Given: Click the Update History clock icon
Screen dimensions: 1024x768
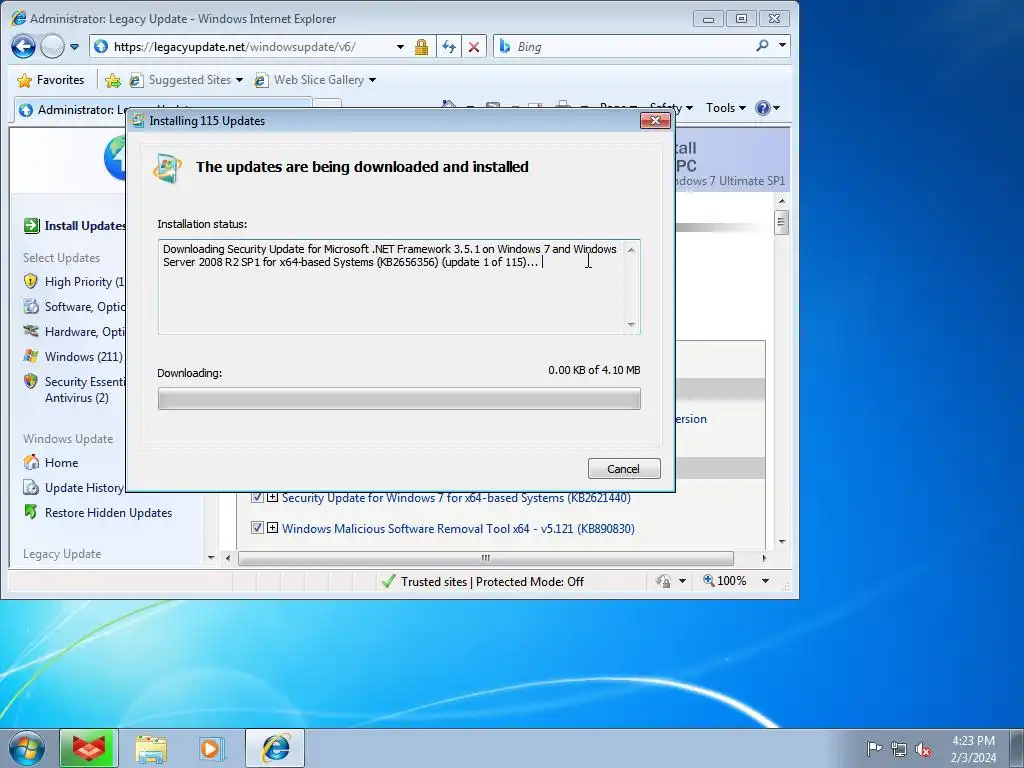Looking at the screenshot, I should (31, 487).
